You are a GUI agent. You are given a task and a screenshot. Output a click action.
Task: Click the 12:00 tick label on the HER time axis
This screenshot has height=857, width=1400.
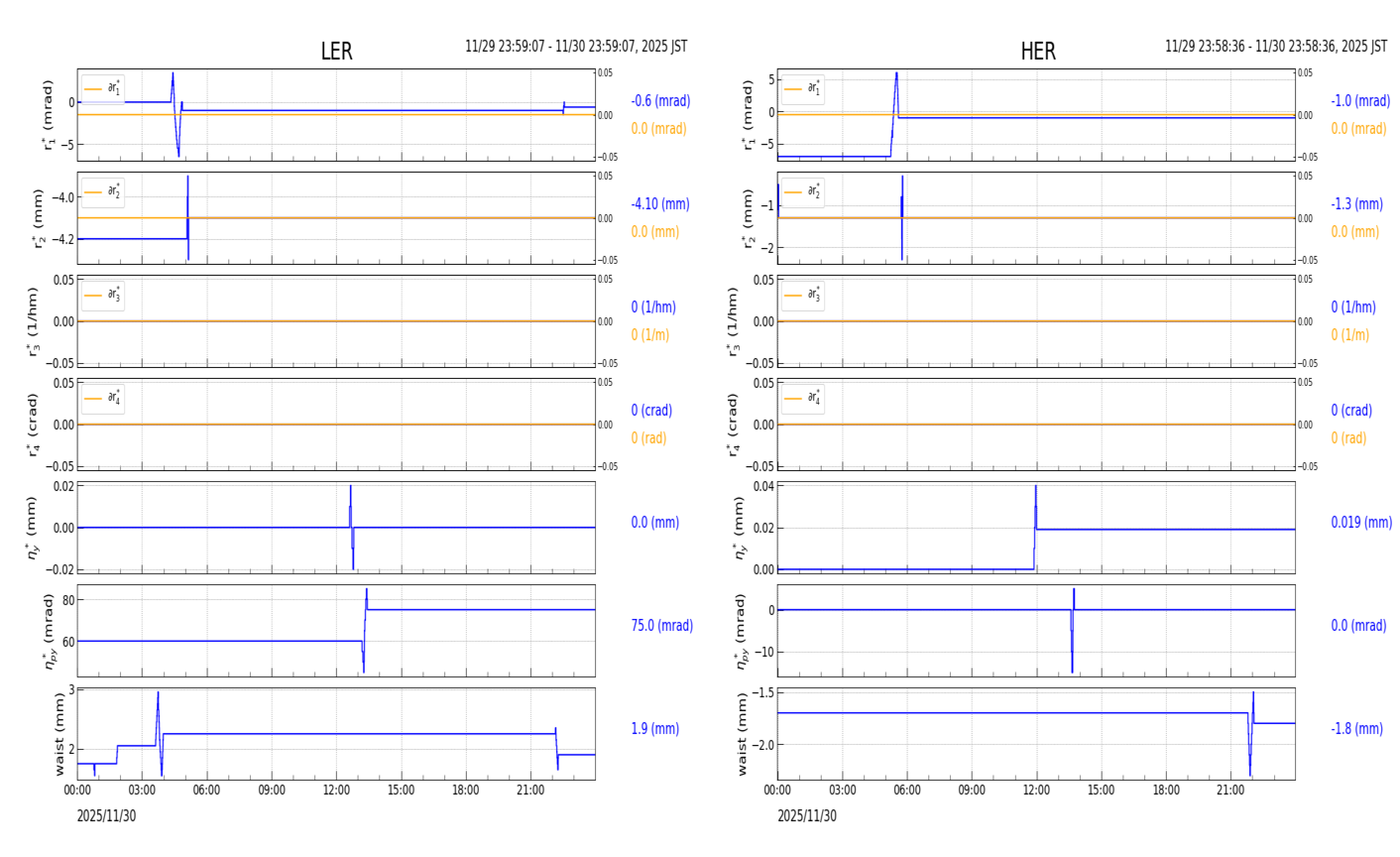1036,791
